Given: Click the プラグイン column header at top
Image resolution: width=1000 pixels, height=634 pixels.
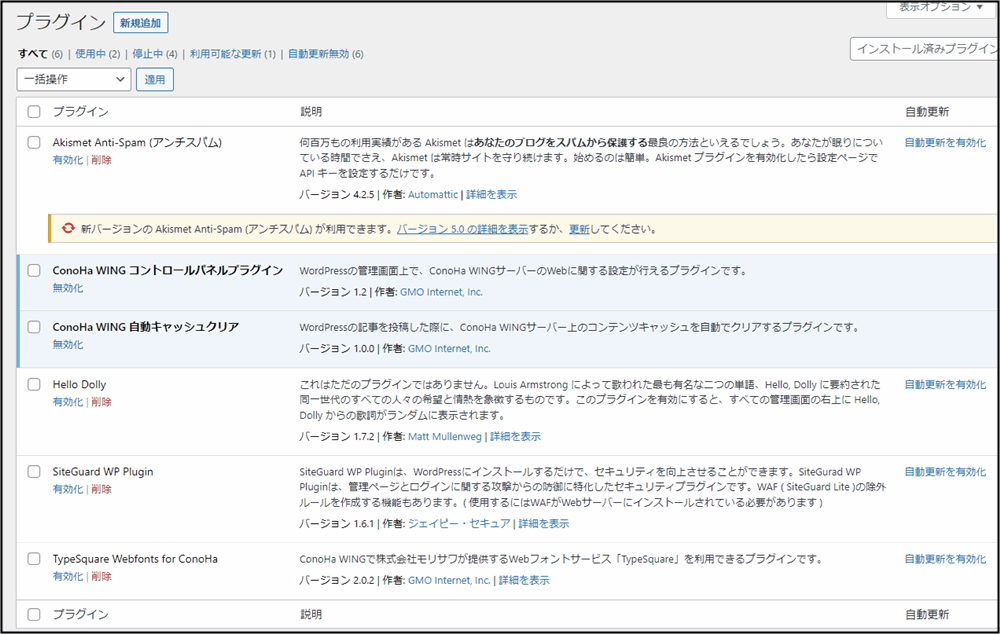Looking at the screenshot, I should click(80, 112).
